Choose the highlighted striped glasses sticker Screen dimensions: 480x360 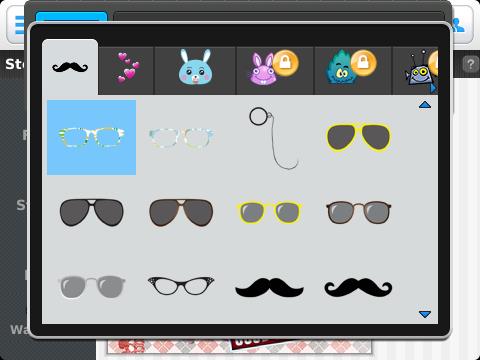point(91,137)
